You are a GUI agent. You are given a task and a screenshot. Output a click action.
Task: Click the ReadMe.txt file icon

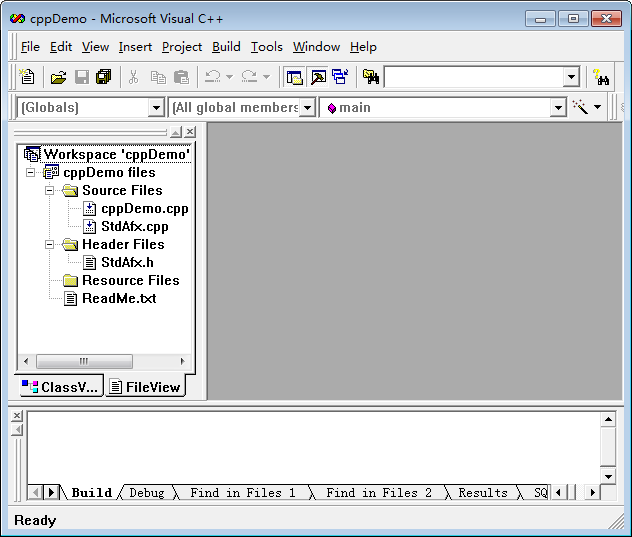point(71,298)
